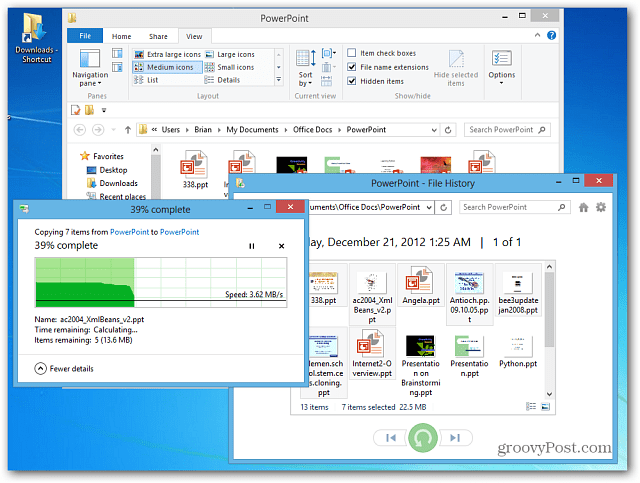This screenshot has width=640, height=483.
Task: Uncheck File name extensions
Action: [388, 67]
